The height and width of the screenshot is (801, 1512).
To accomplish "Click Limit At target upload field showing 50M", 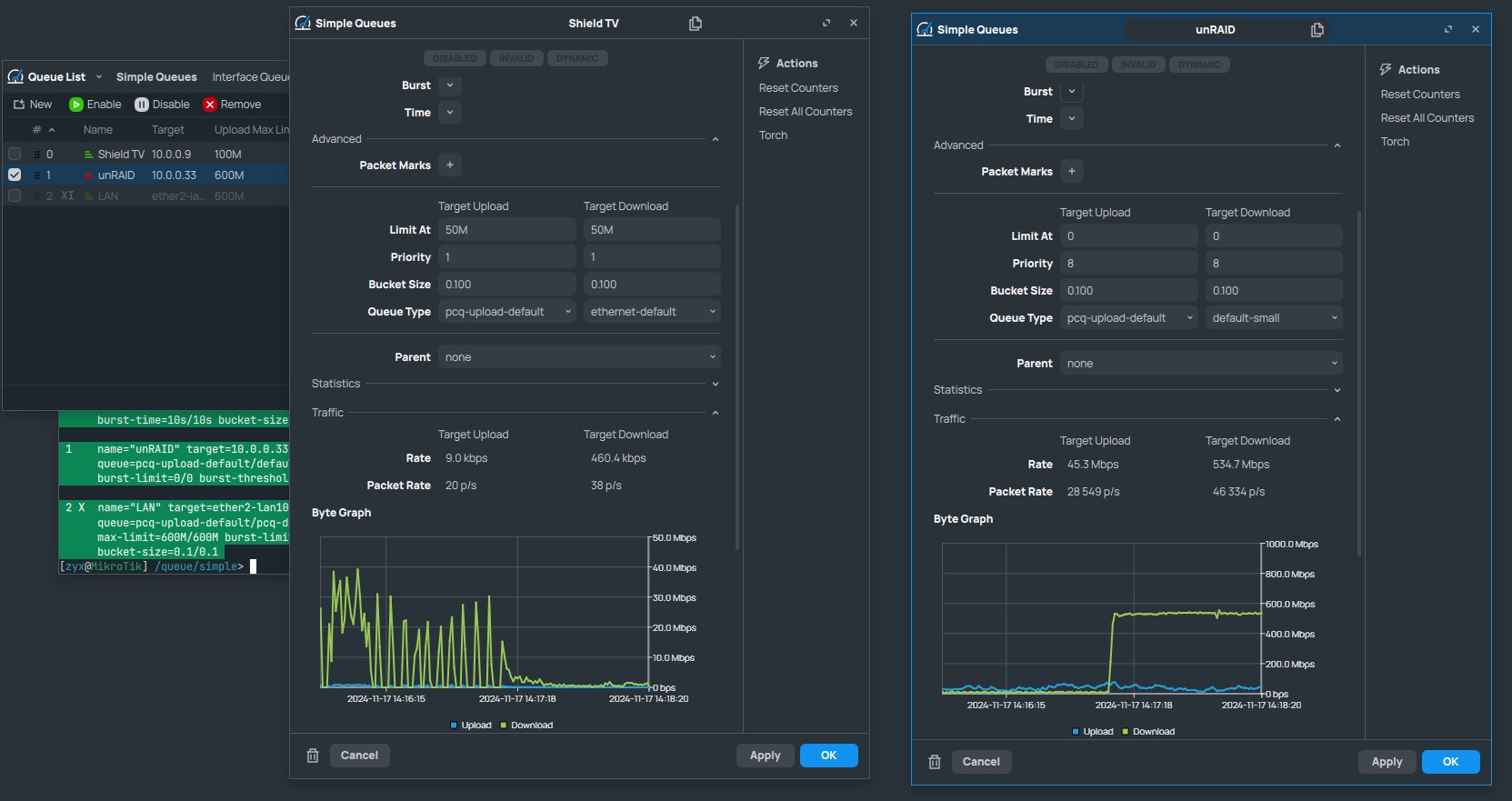I will coord(507,230).
